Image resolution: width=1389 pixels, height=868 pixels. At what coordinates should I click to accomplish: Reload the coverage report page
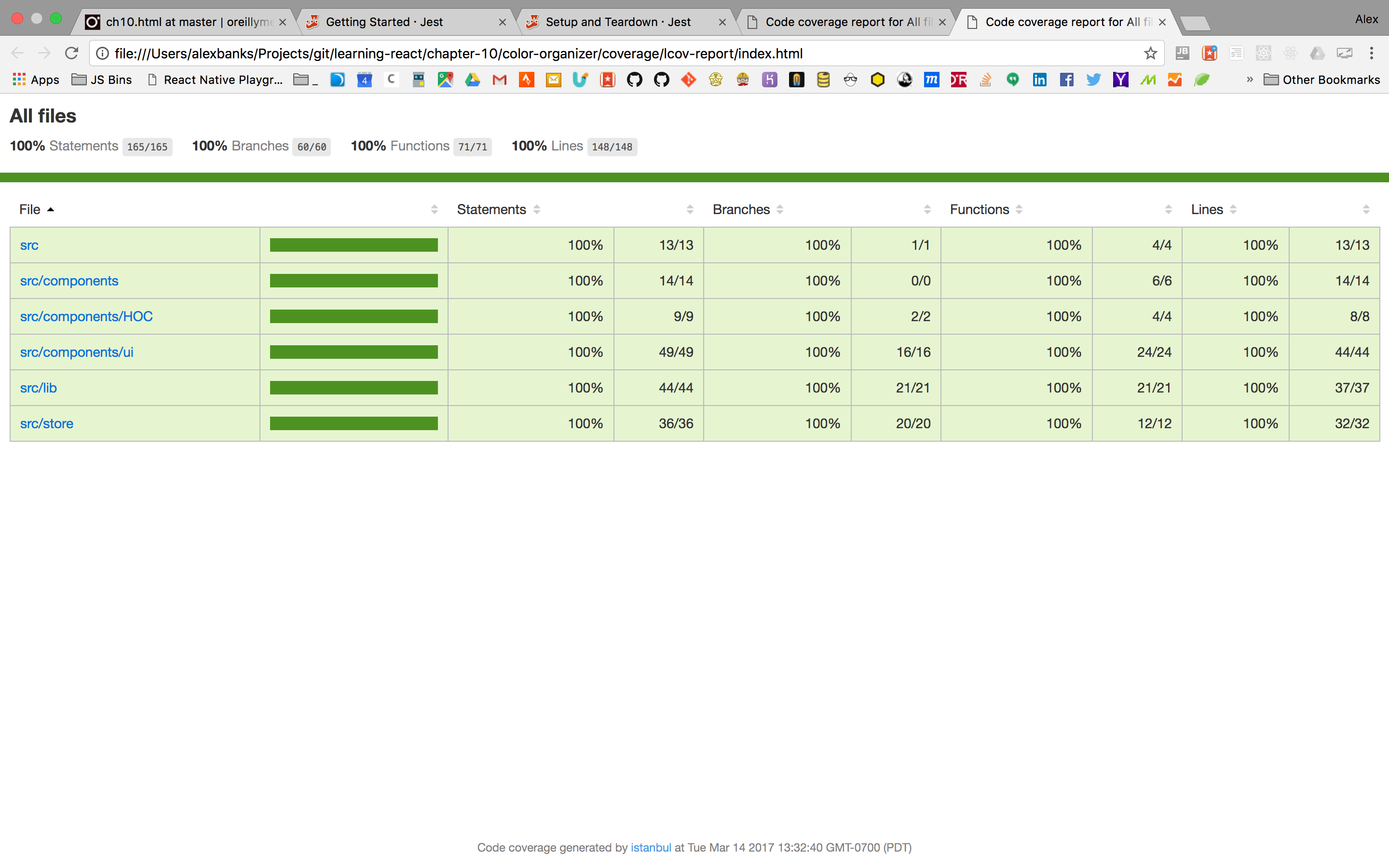pyautogui.click(x=72, y=54)
